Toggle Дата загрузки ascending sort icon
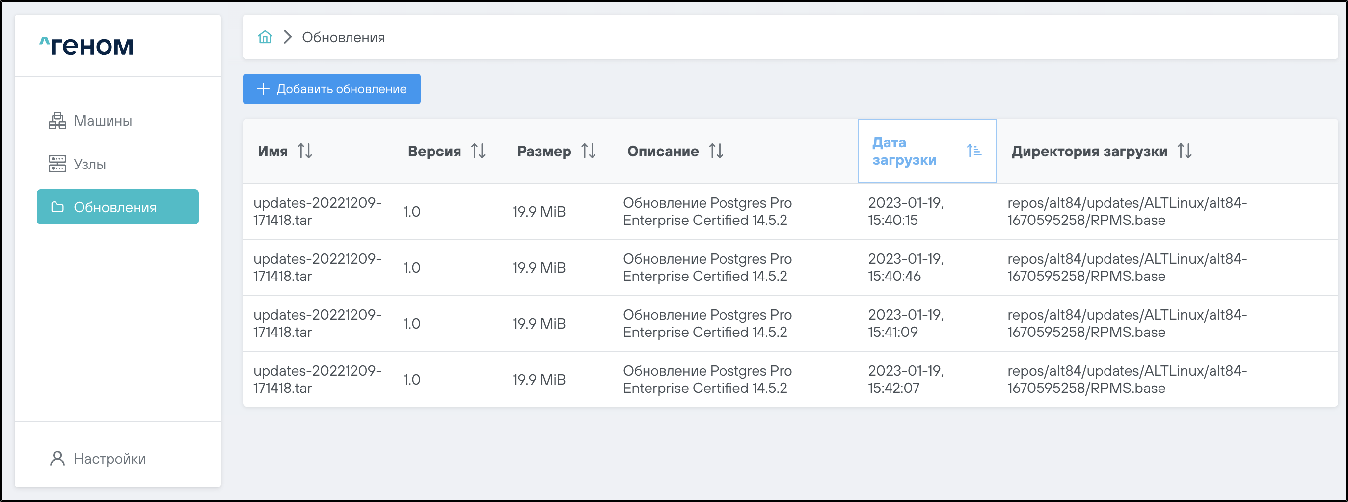 coord(974,151)
